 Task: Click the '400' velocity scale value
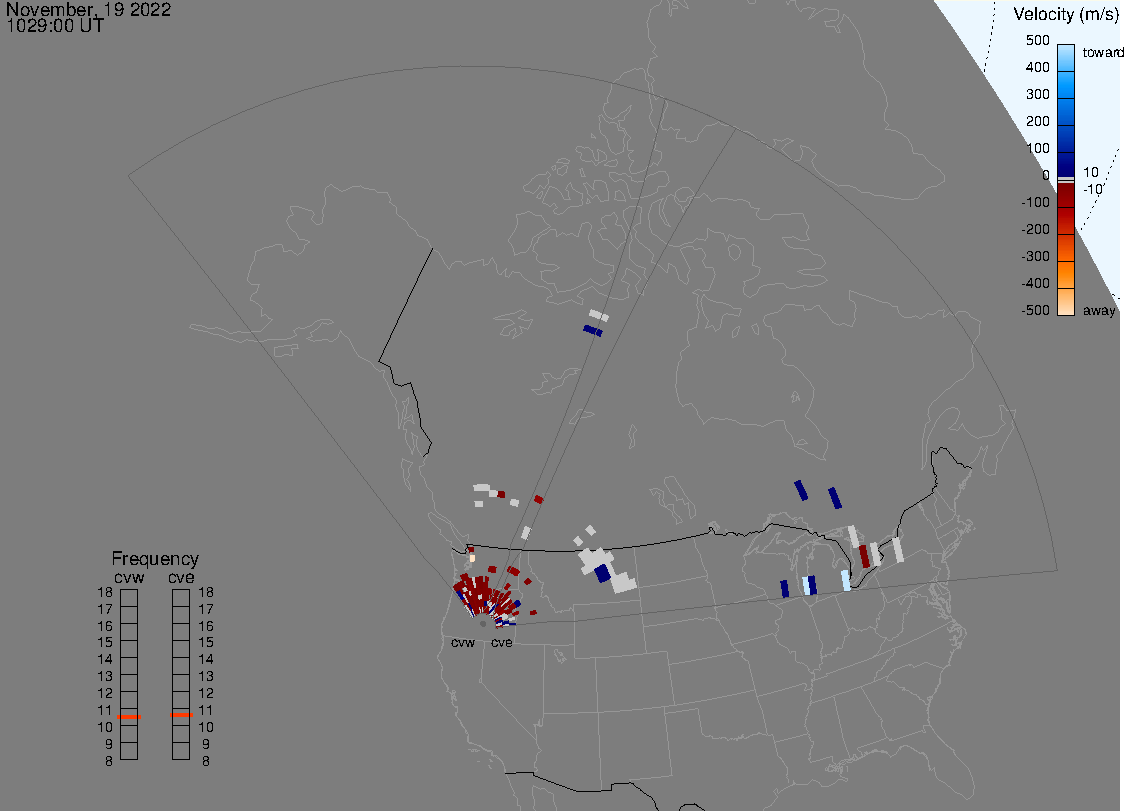[1037, 67]
